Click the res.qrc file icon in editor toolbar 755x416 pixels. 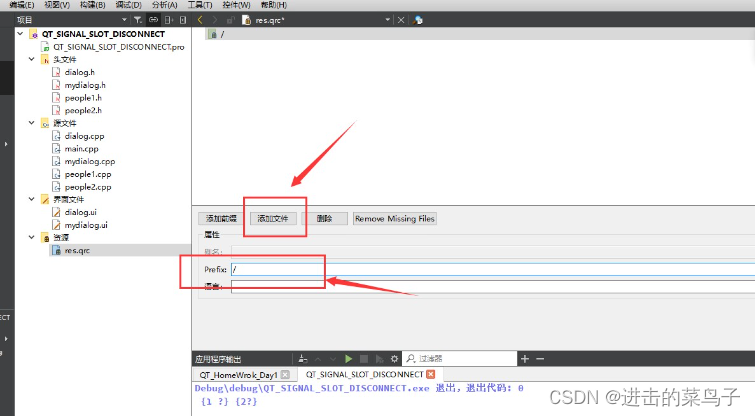coord(247,20)
